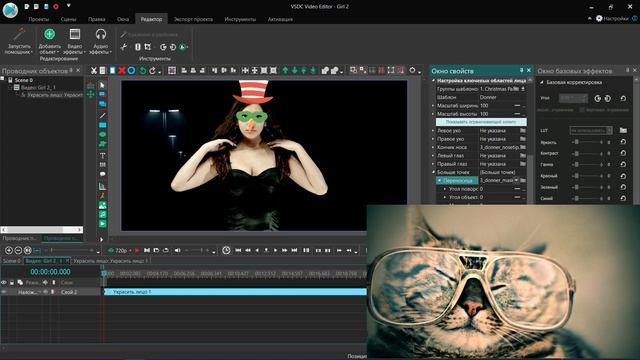Pin the Properties window
The height and width of the screenshot is (360, 640).
click(x=521, y=70)
